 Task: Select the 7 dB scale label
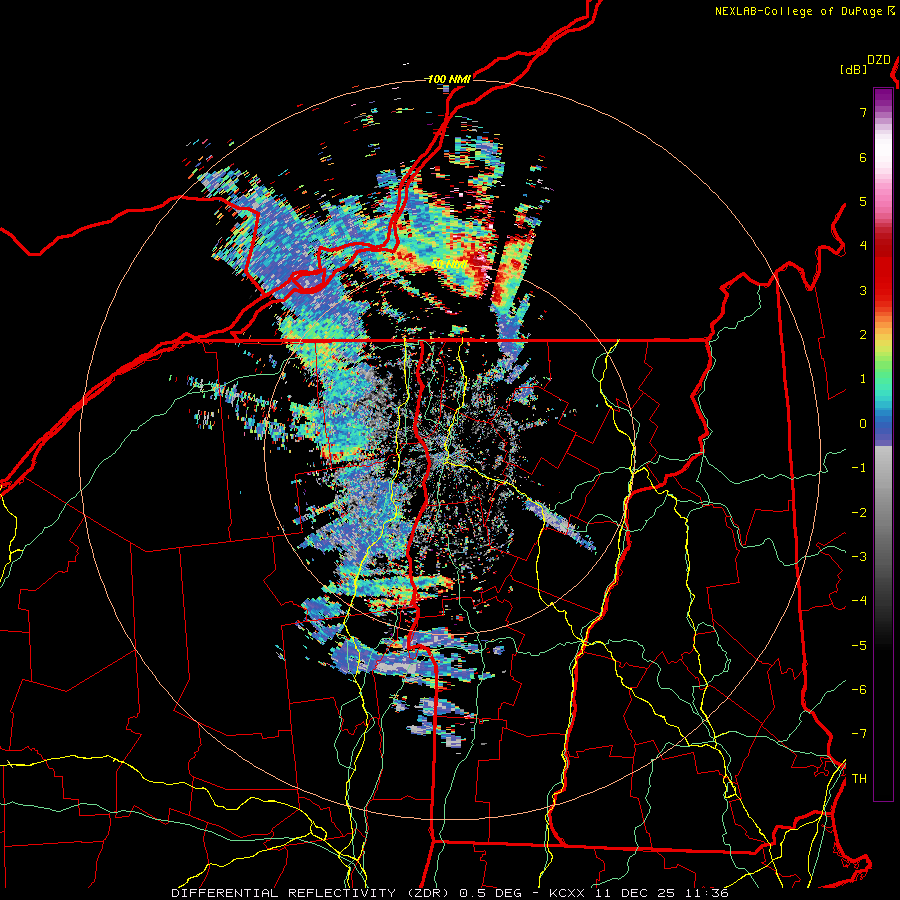coord(863,112)
